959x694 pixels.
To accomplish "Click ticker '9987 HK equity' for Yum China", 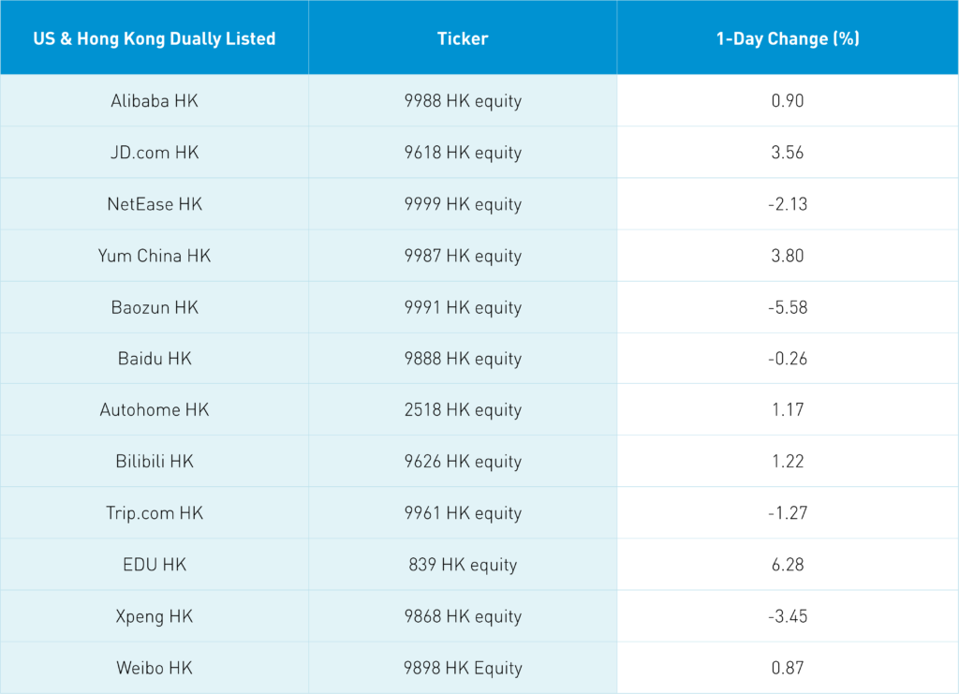I will [462, 256].
